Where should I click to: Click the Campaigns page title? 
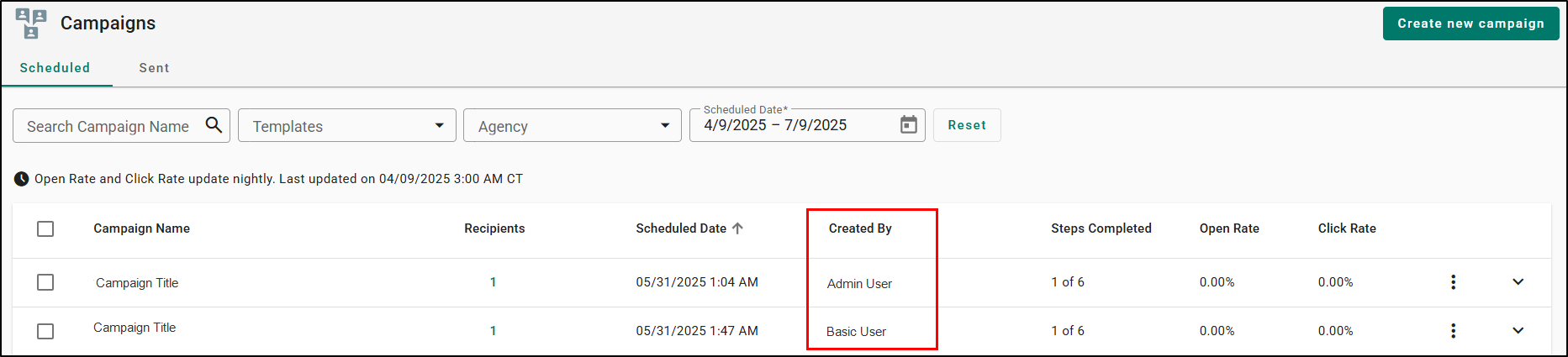108,24
